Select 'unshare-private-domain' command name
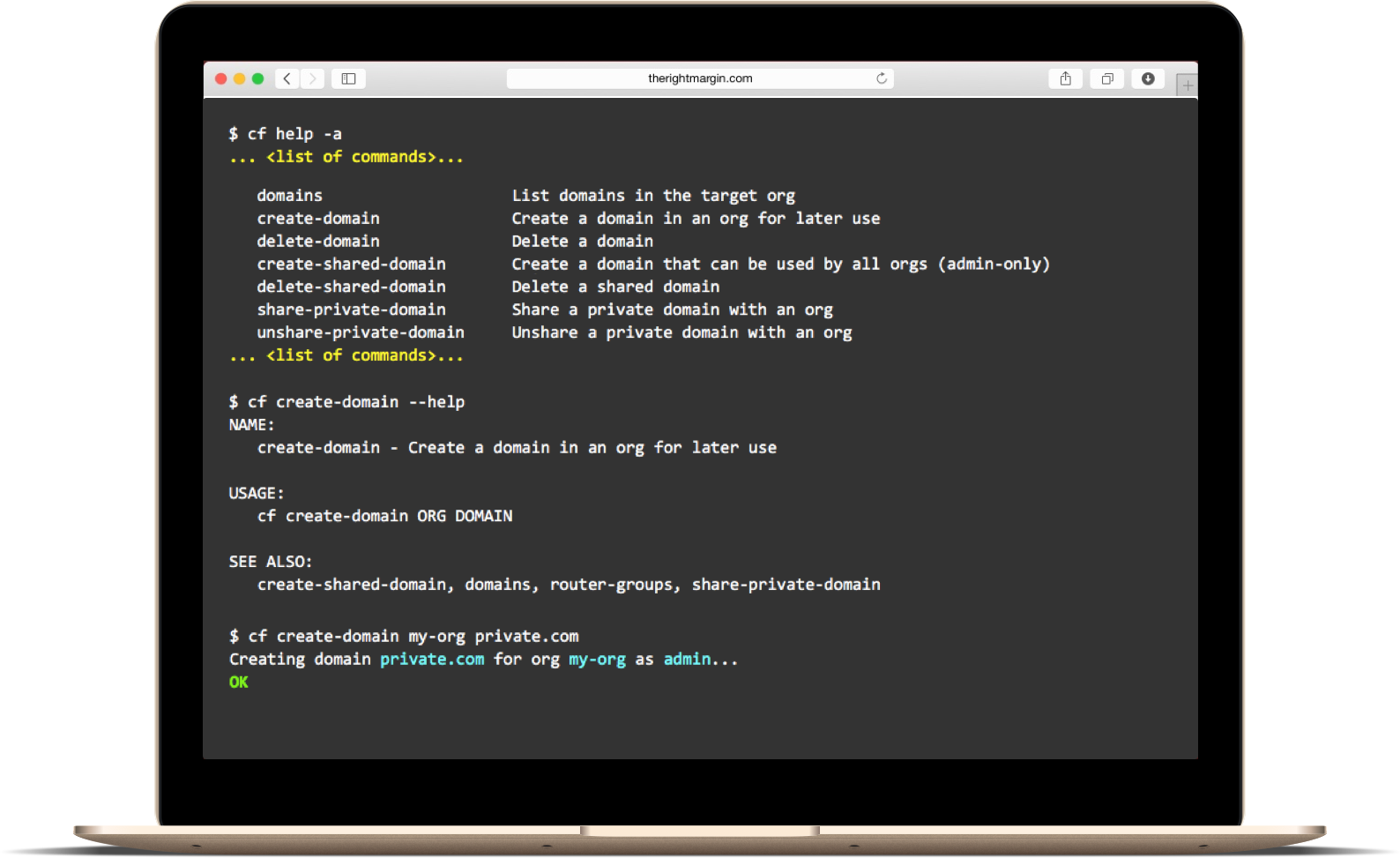The height and width of the screenshot is (858, 1400). pos(361,333)
